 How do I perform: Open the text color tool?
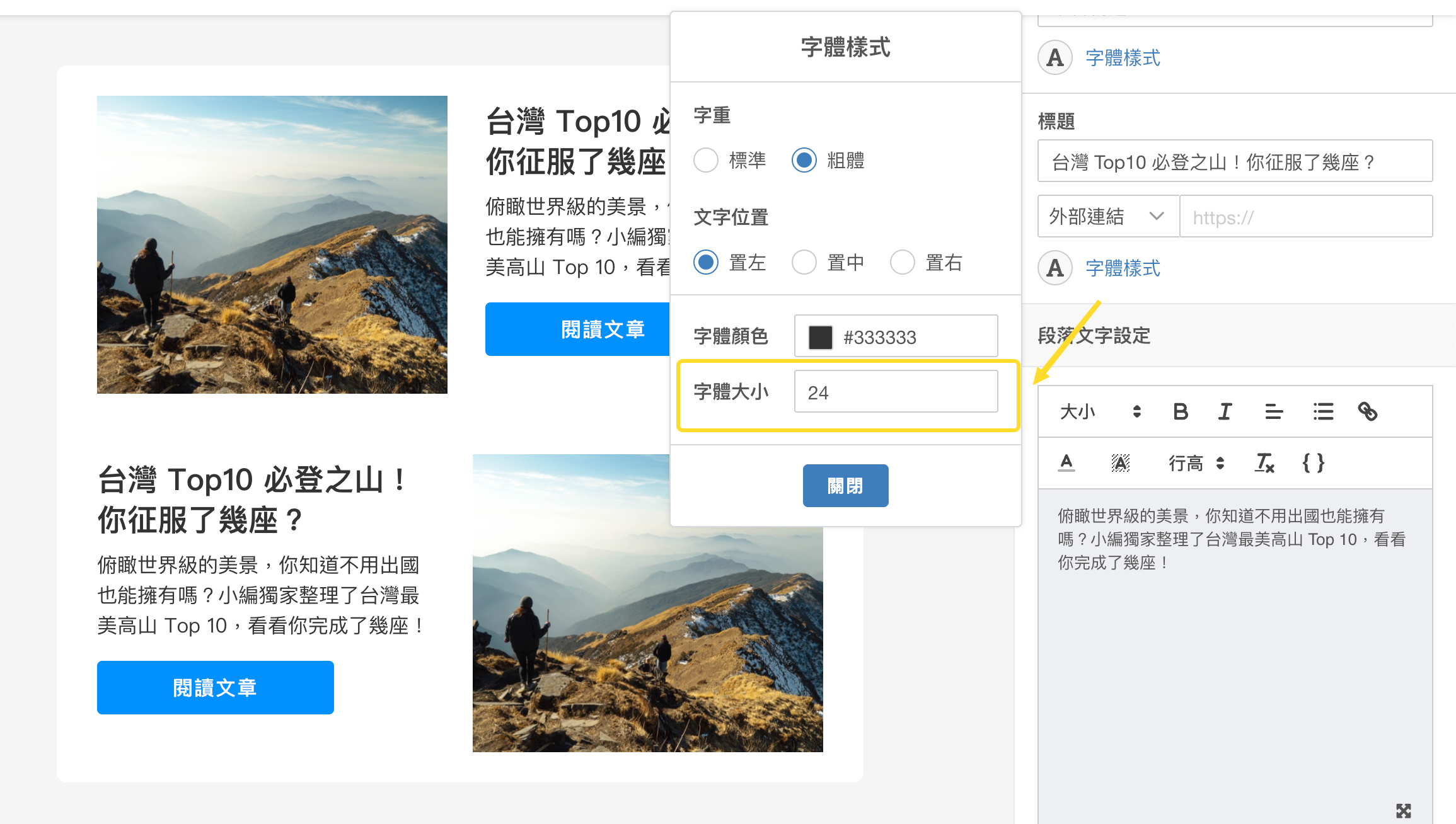[1066, 463]
